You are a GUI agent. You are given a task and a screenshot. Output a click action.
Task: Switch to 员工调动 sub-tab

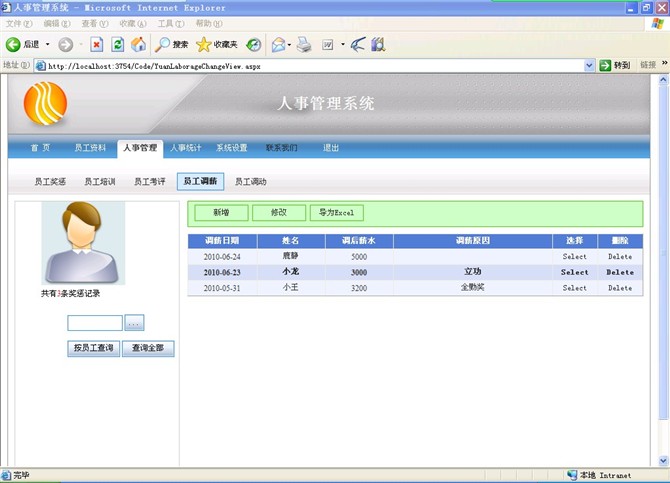coord(251,182)
